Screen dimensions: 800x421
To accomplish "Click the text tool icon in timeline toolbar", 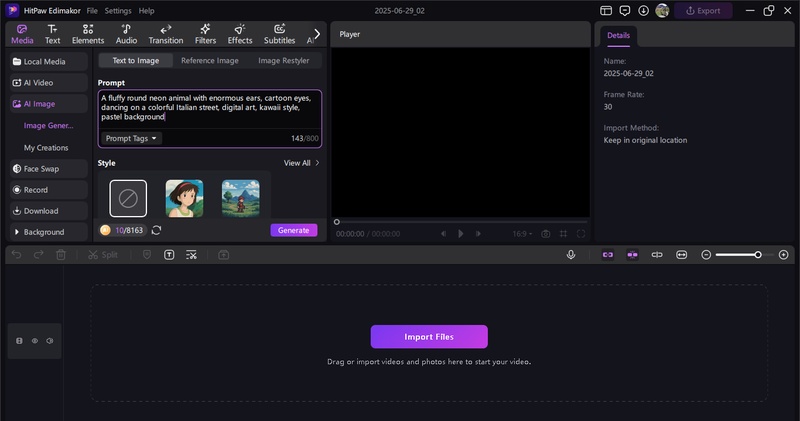I will [169, 255].
